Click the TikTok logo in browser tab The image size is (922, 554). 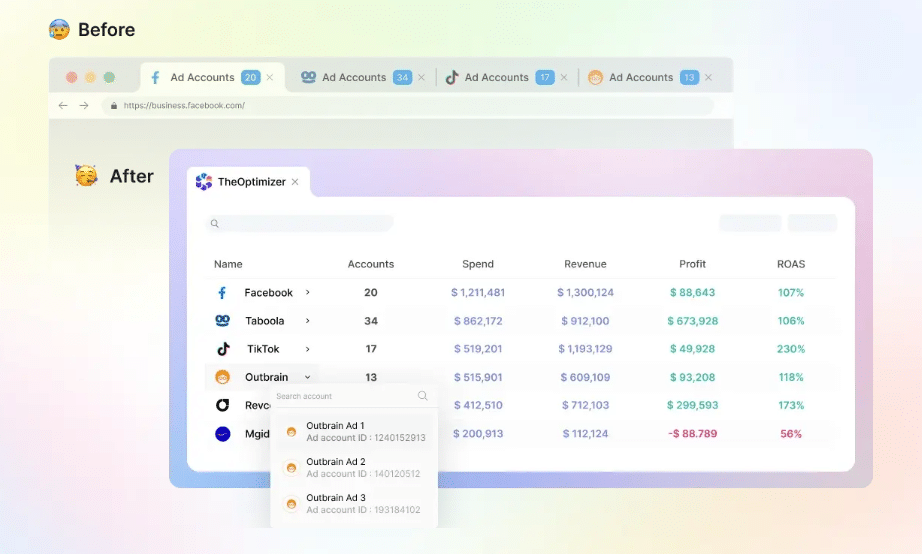pos(452,78)
